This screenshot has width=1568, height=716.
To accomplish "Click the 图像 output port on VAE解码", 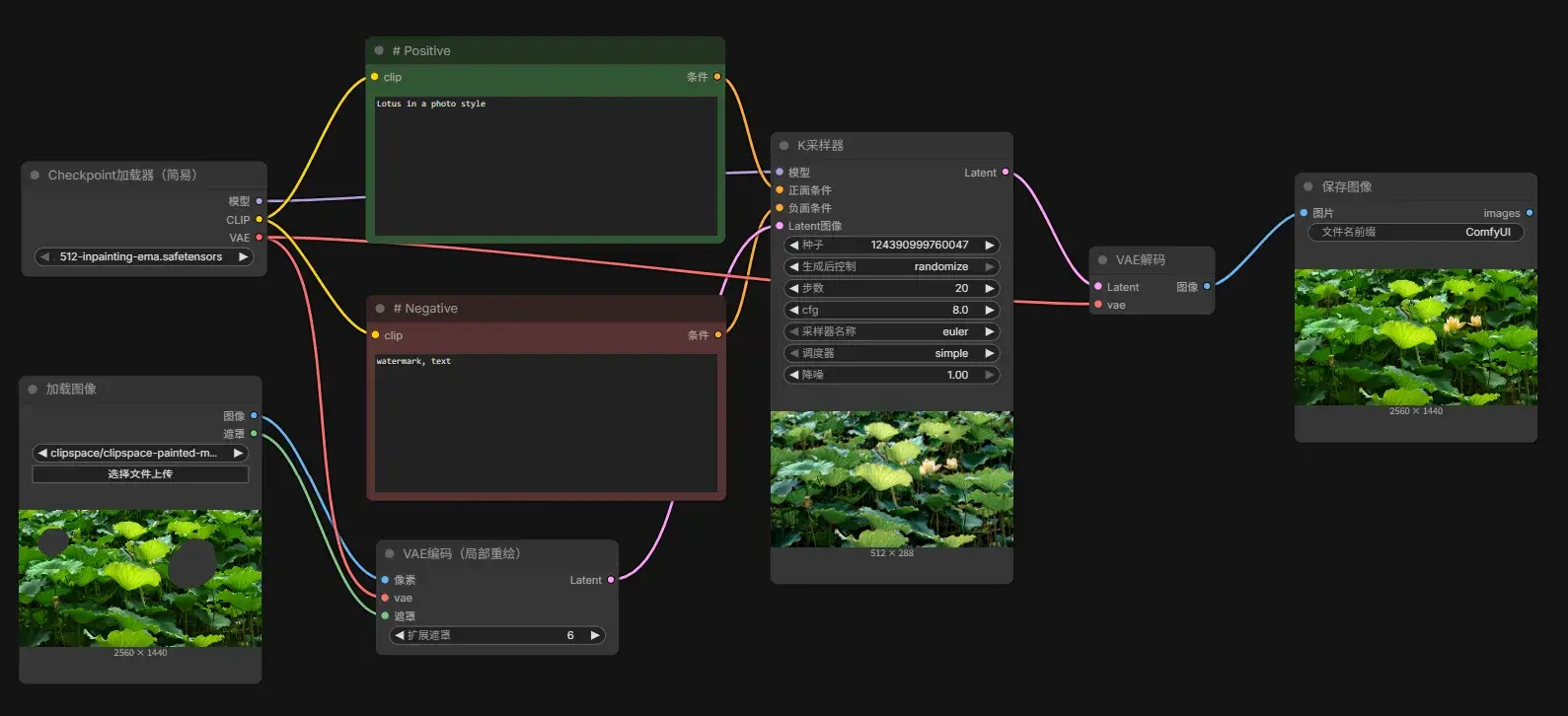I will (x=1207, y=287).
